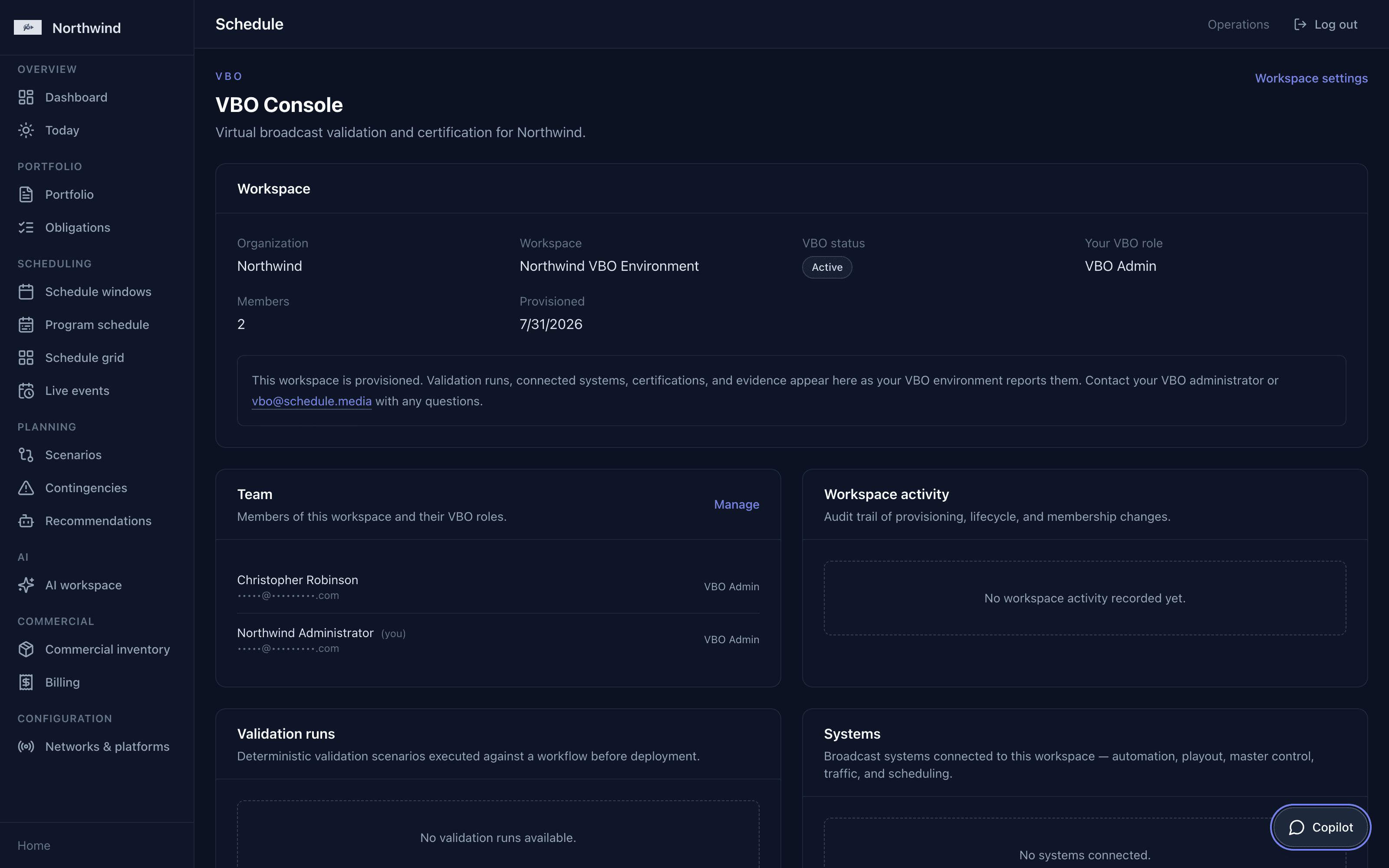Image resolution: width=1389 pixels, height=868 pixels.
Task: Click the Systems card heading
Action: pyautogui.click(x=852, y=734)
